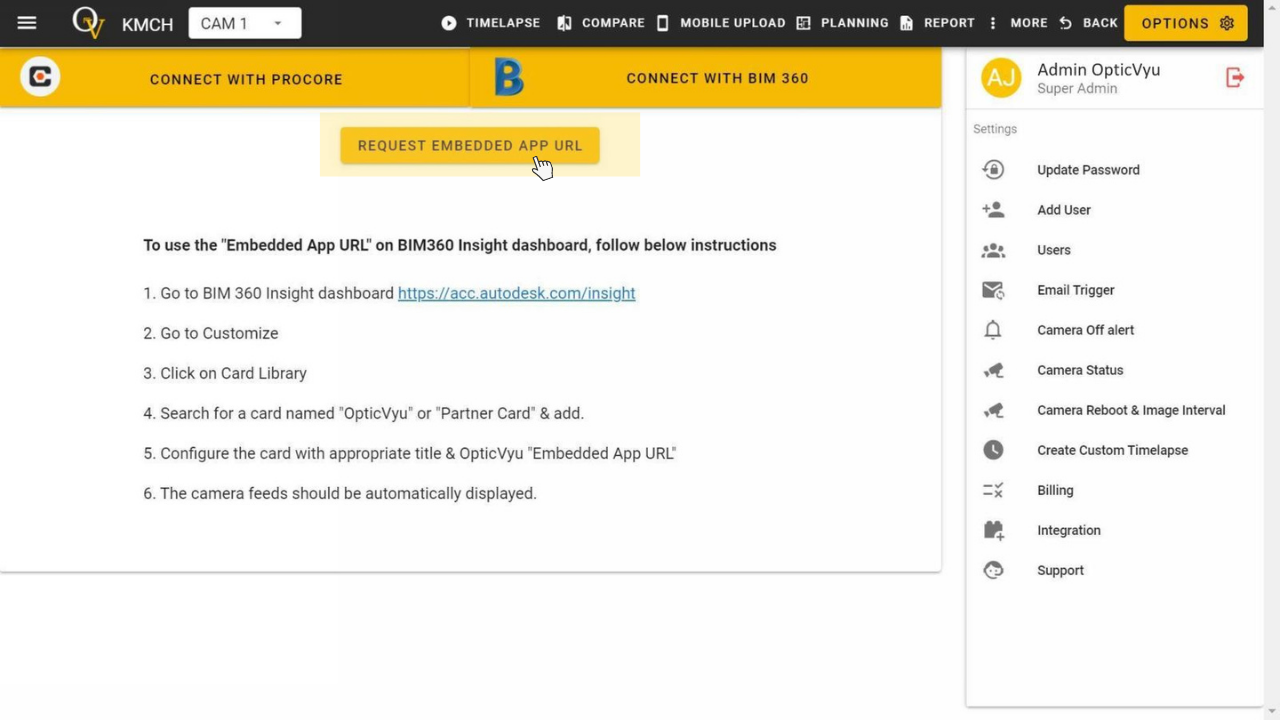Click REQUEST EMBEDDED APP URL button

pos(470,145)
